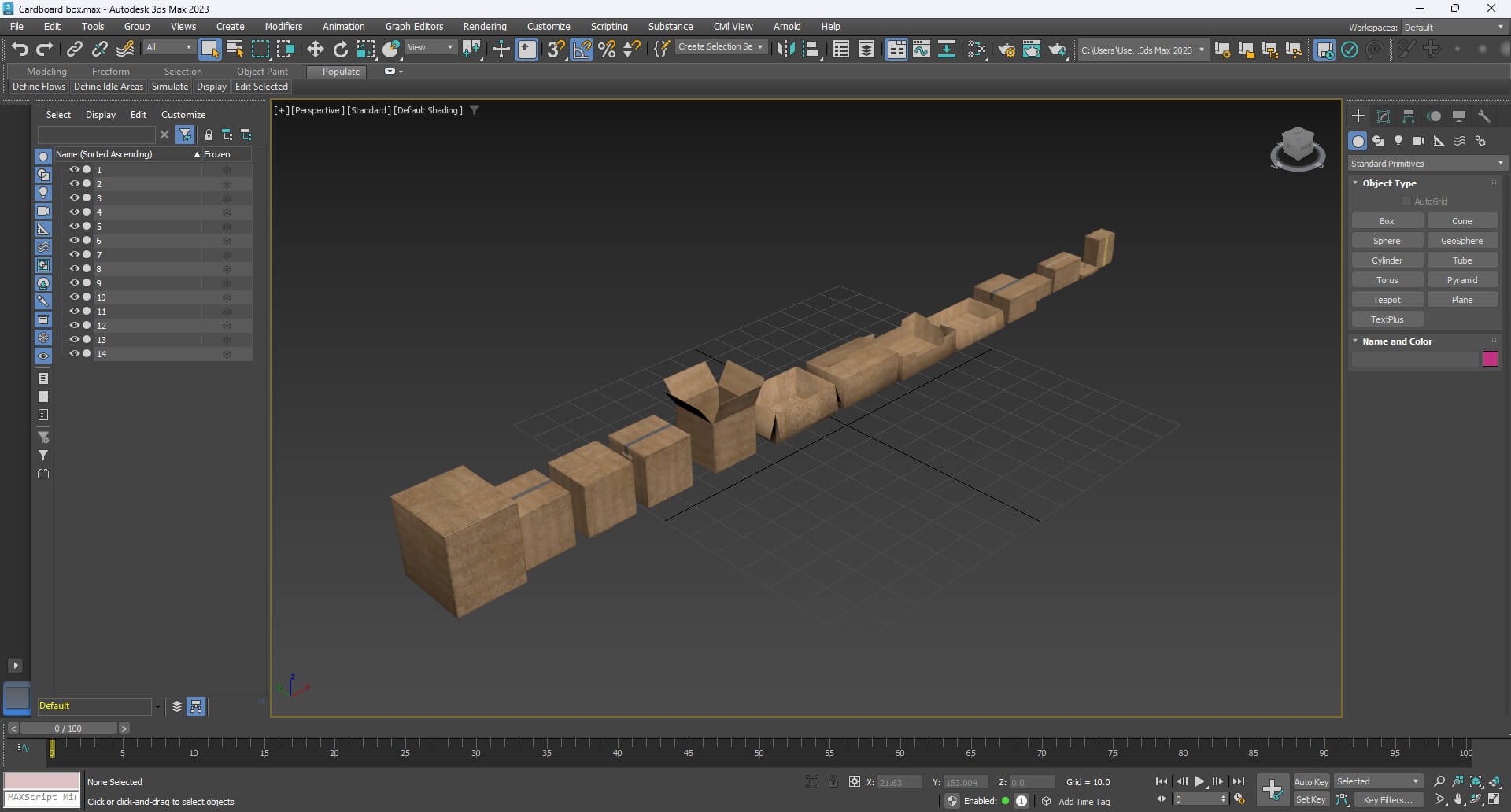Choose the Rectangular Selection Region icon

point(260,49)
